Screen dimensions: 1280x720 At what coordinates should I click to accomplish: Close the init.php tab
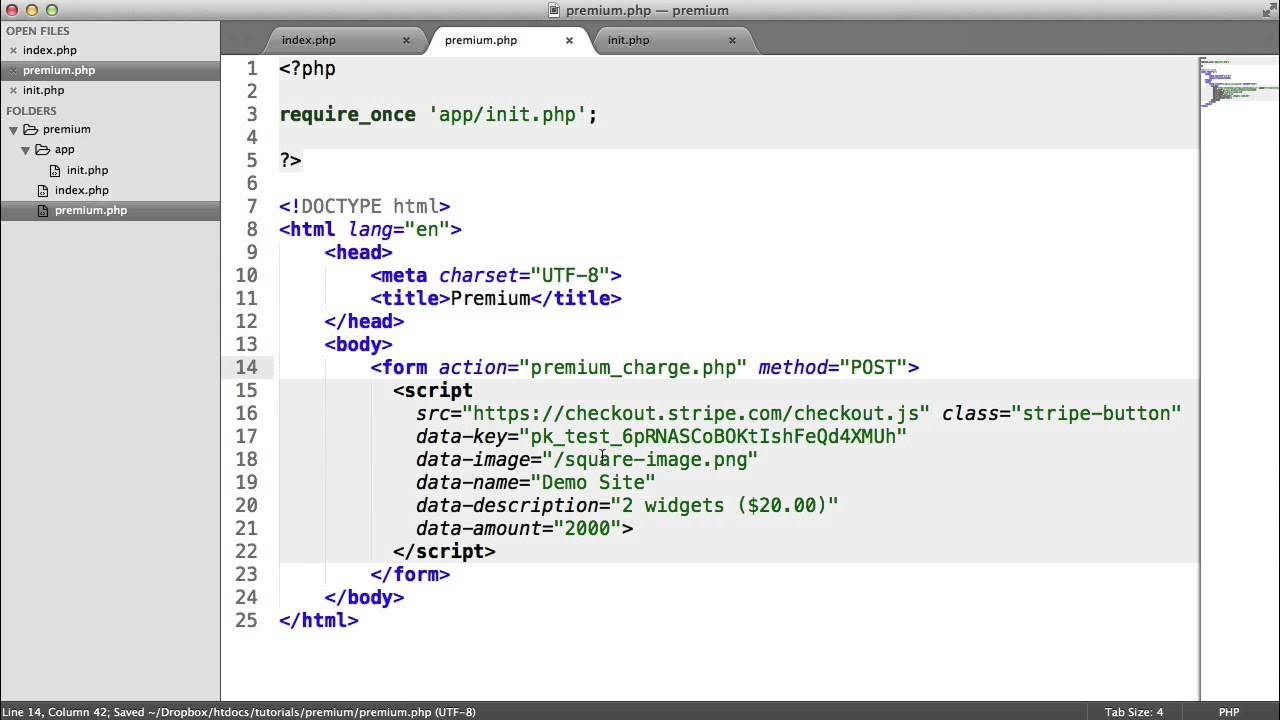click(x=732, y=40)
